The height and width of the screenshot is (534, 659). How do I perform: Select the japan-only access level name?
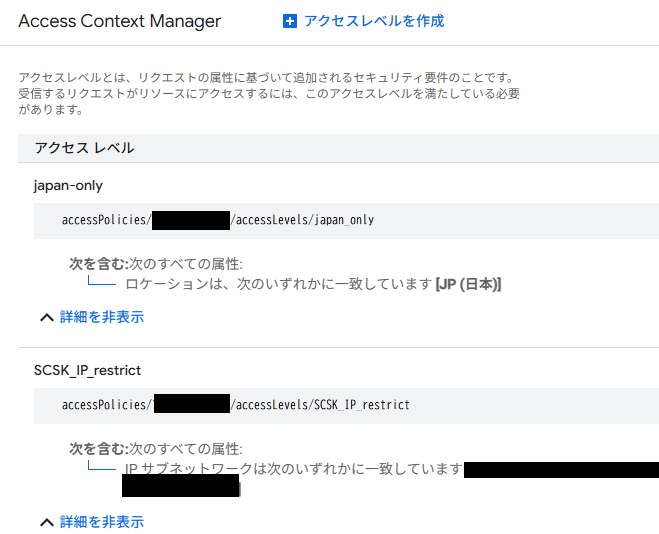point(68,185)
